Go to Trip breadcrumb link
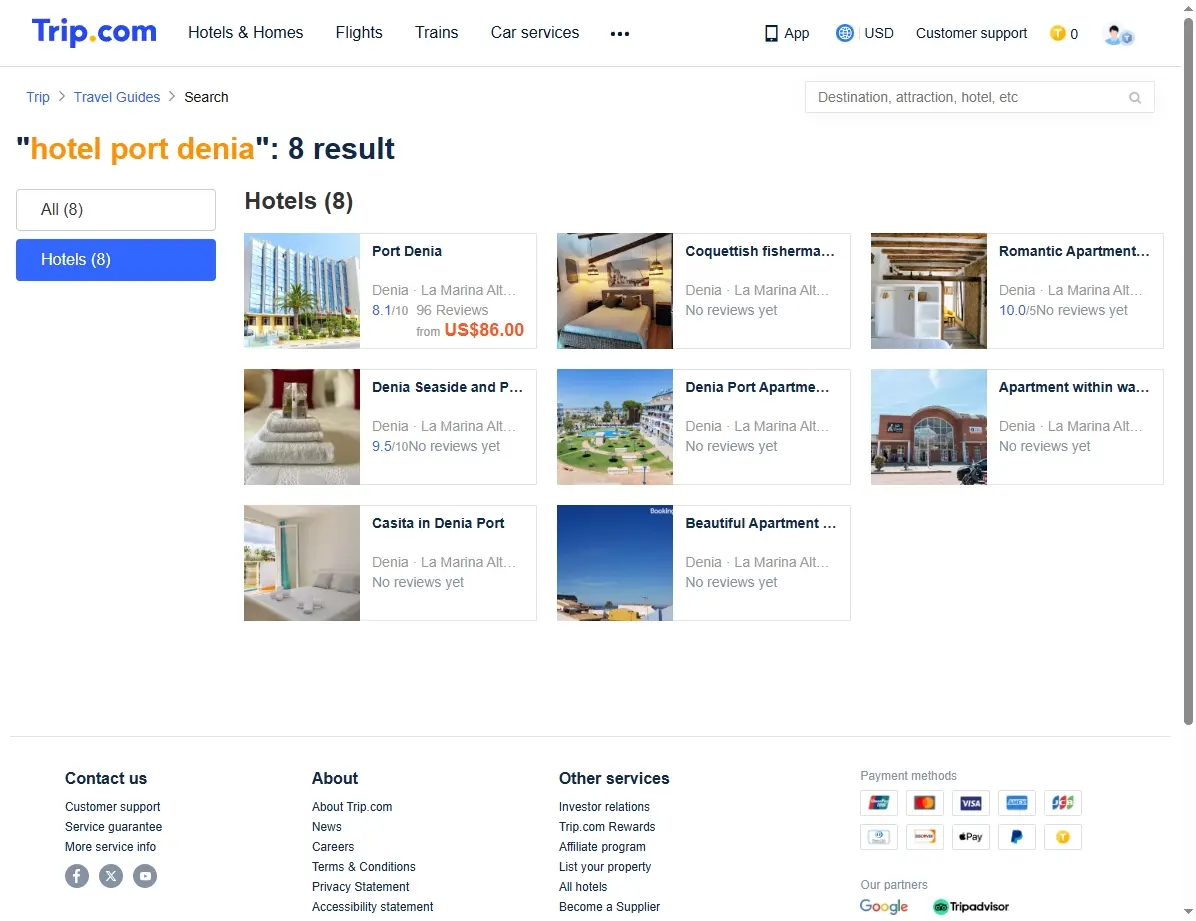This screenshot has height=921, width=1196. pos(37,97)
